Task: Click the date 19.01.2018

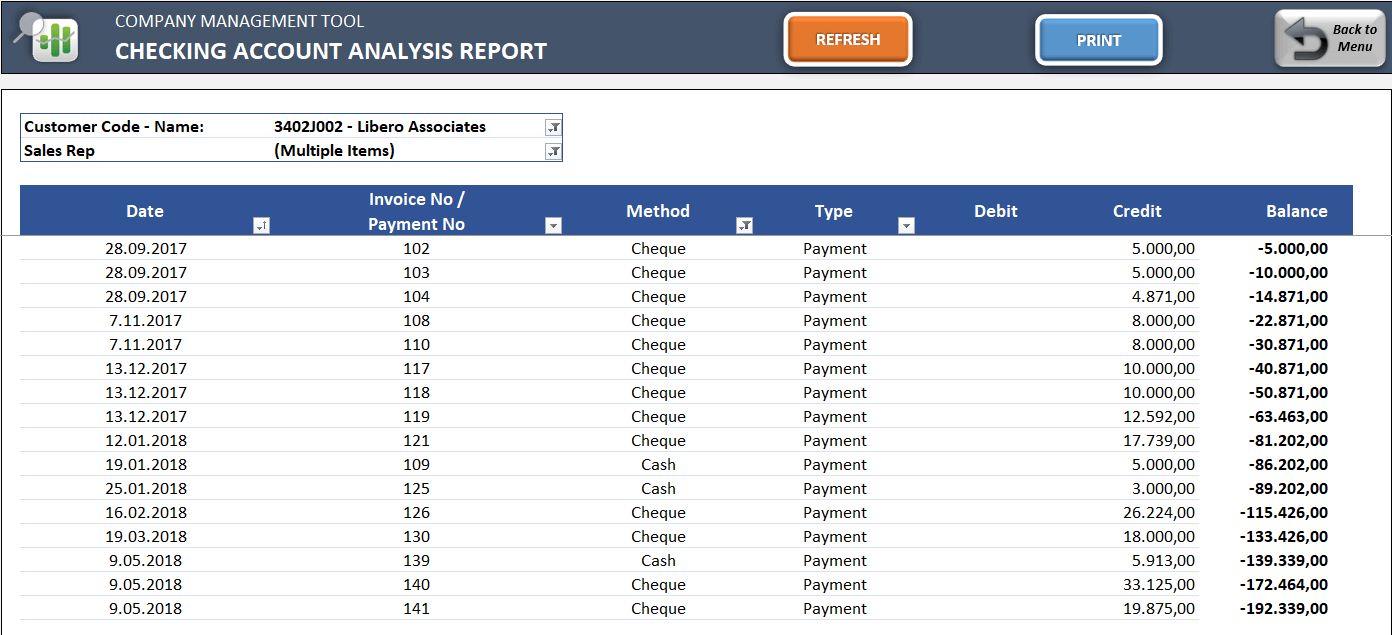Action: point(146,465)
